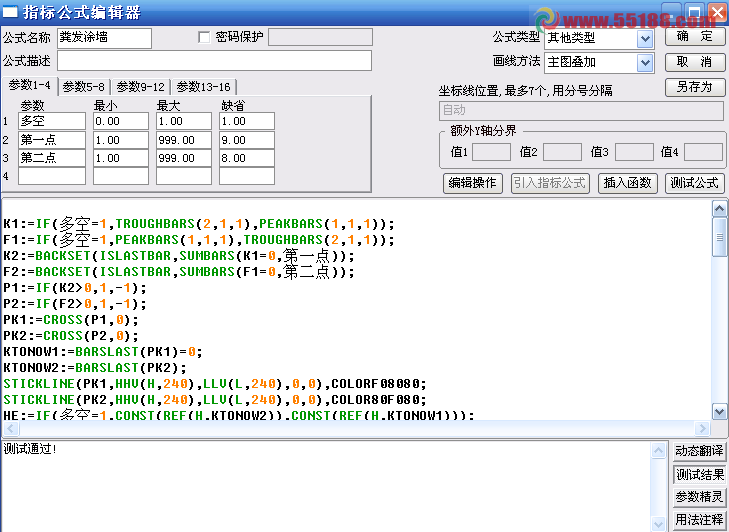The image size is (729, 532).
Task: Open the 画线方法 dropdown
Action: [644, 63]
